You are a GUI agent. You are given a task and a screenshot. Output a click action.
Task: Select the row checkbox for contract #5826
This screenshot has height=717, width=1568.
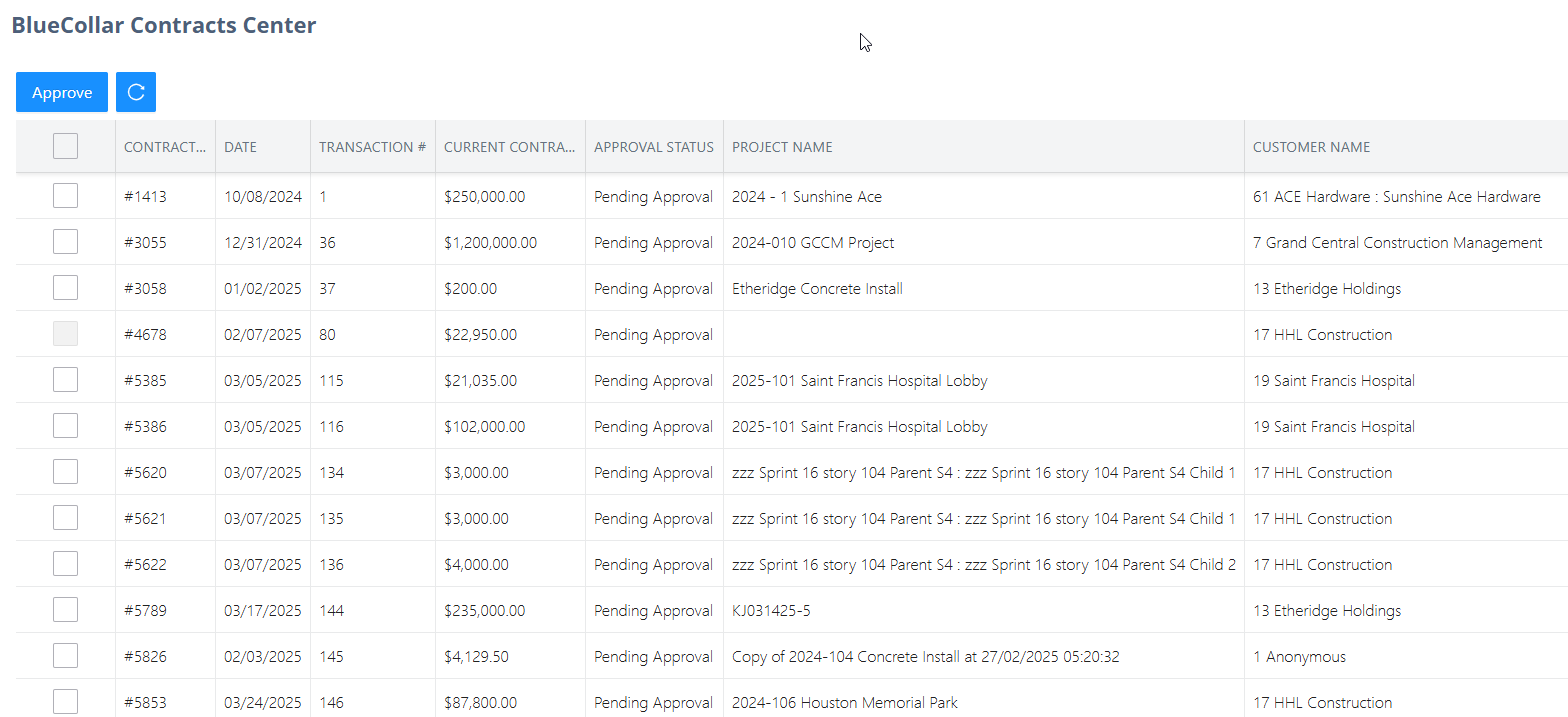pos(65,656)
